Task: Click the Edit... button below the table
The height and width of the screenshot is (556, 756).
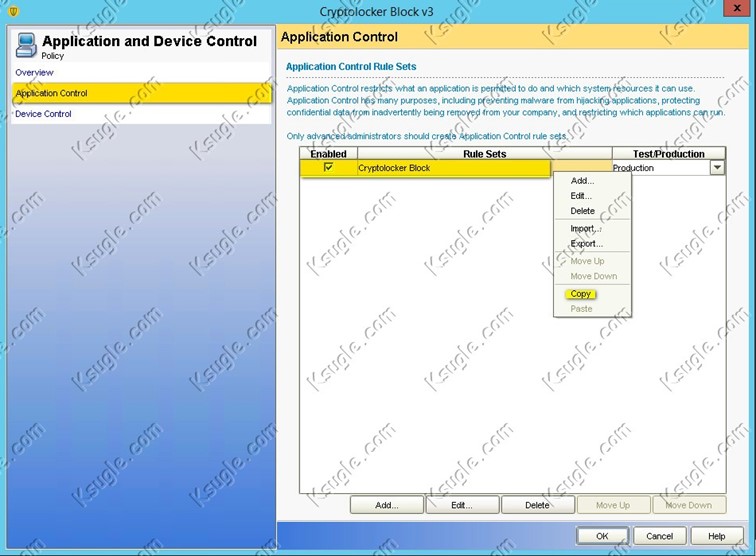Action: coord(462,505)
